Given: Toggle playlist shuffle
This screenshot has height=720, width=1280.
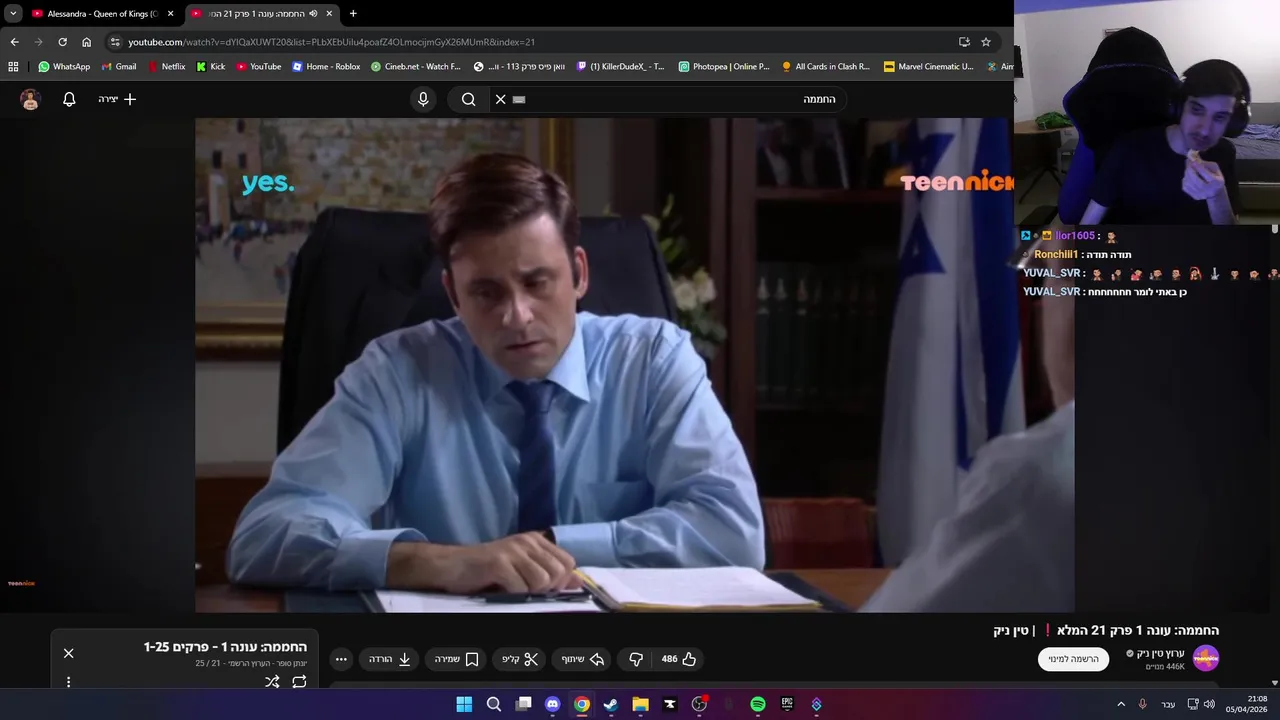Looking at the screenshot, I should pyautogui.click(x=272, y=682).
